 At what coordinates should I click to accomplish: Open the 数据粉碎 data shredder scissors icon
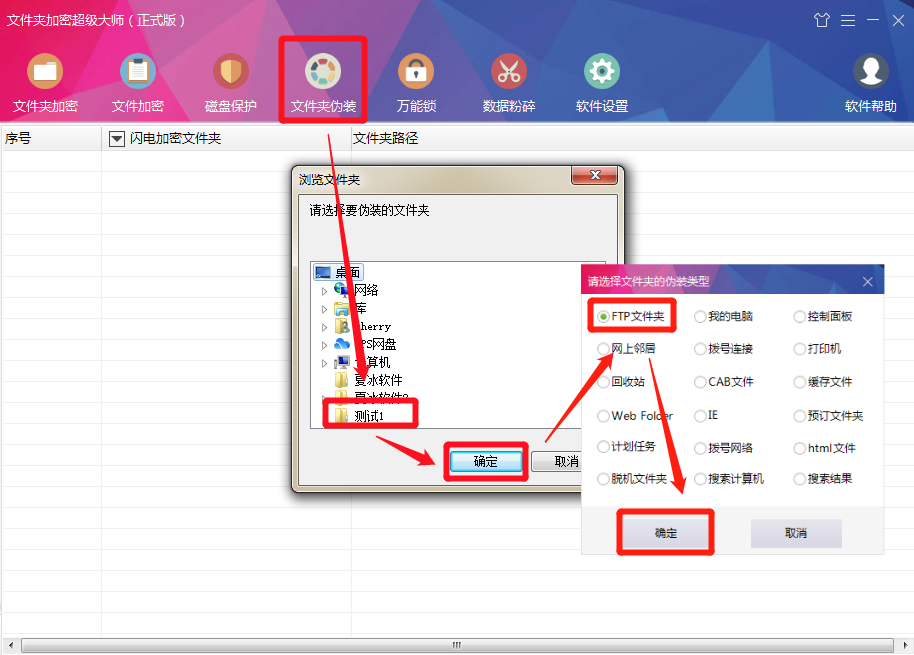point(508,83)
